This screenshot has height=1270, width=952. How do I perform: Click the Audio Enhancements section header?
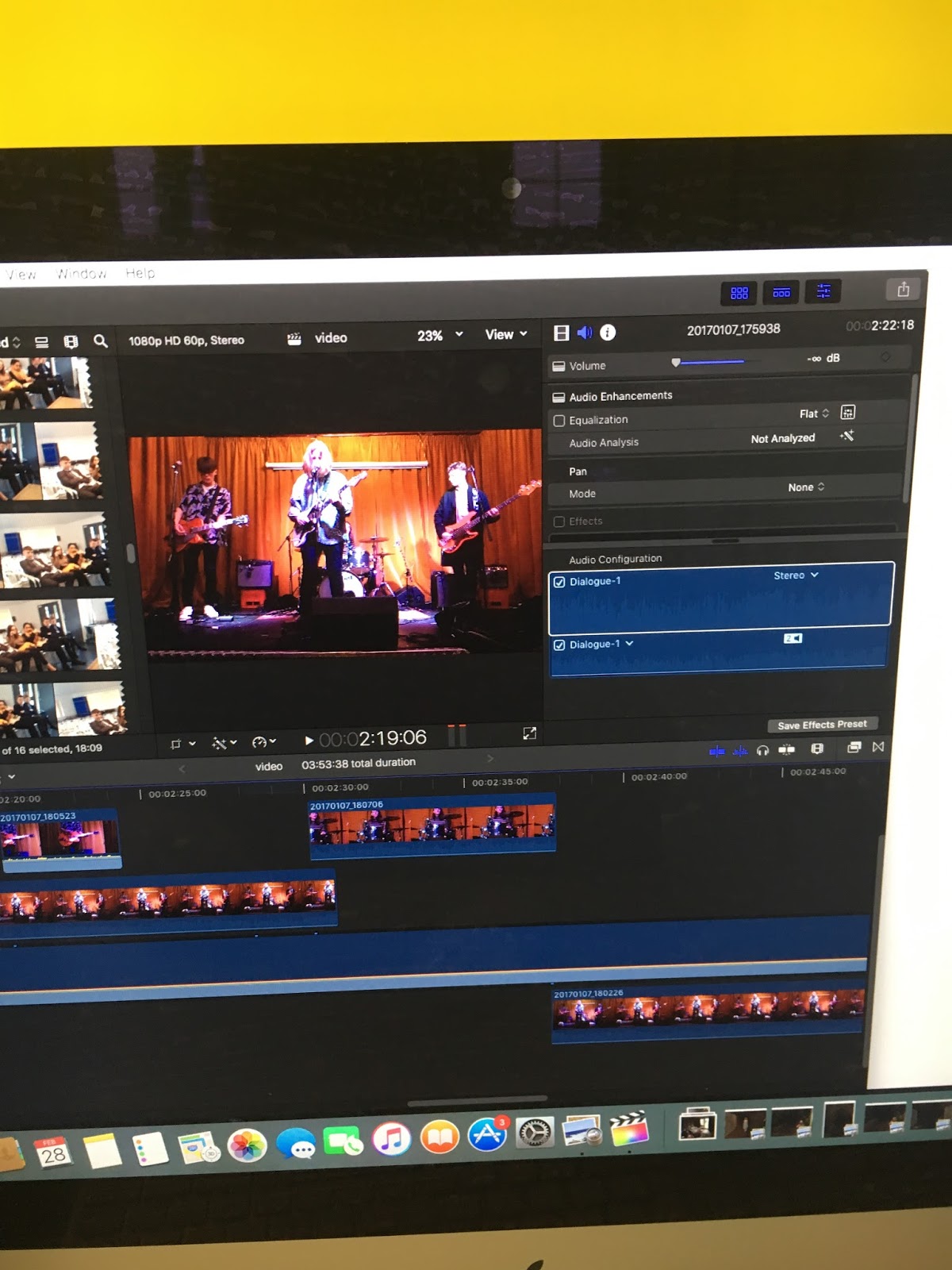[x=620, y=395]
